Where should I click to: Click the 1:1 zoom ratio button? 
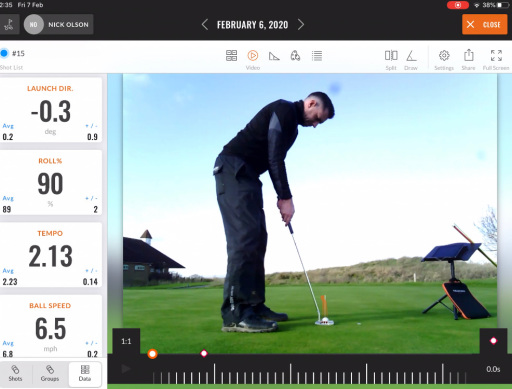point(126,341)
